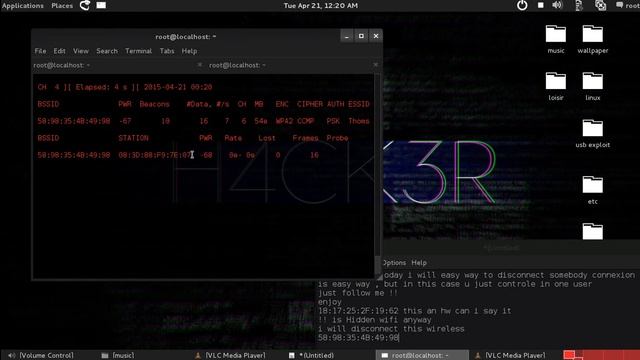640x360 pixels.
Task: Open Help menu in the text editor
Action: (419, 263)
